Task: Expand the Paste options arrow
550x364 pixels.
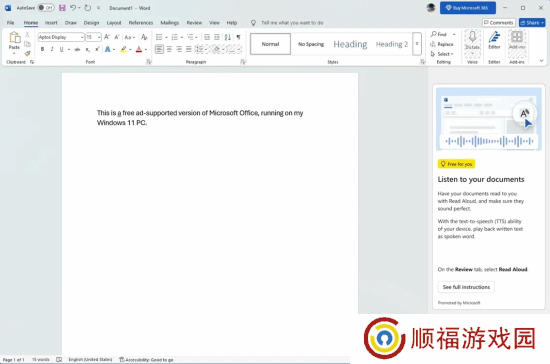Action: tap(14, 53)
